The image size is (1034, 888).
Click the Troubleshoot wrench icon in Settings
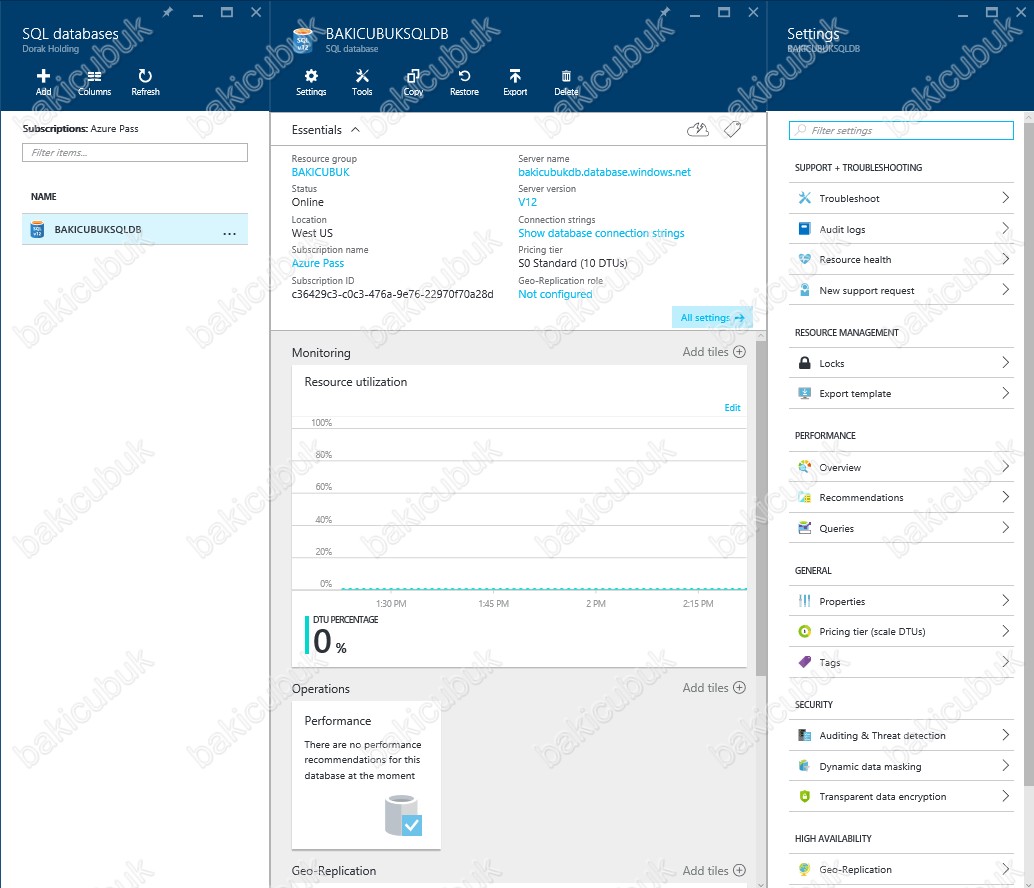805,198
